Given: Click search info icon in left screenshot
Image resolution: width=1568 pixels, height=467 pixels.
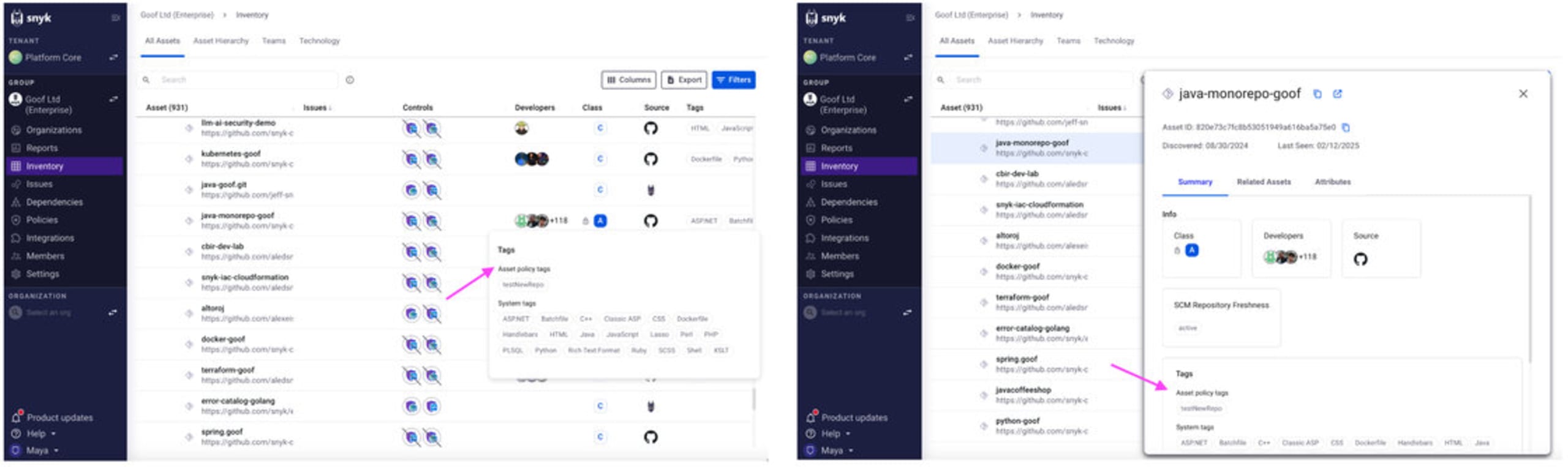Looking at the screenshot, I should tap(350, 80).
